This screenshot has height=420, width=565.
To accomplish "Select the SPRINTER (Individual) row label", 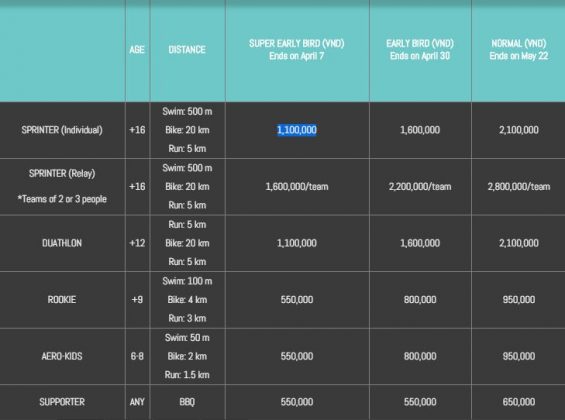I will 62,130.
